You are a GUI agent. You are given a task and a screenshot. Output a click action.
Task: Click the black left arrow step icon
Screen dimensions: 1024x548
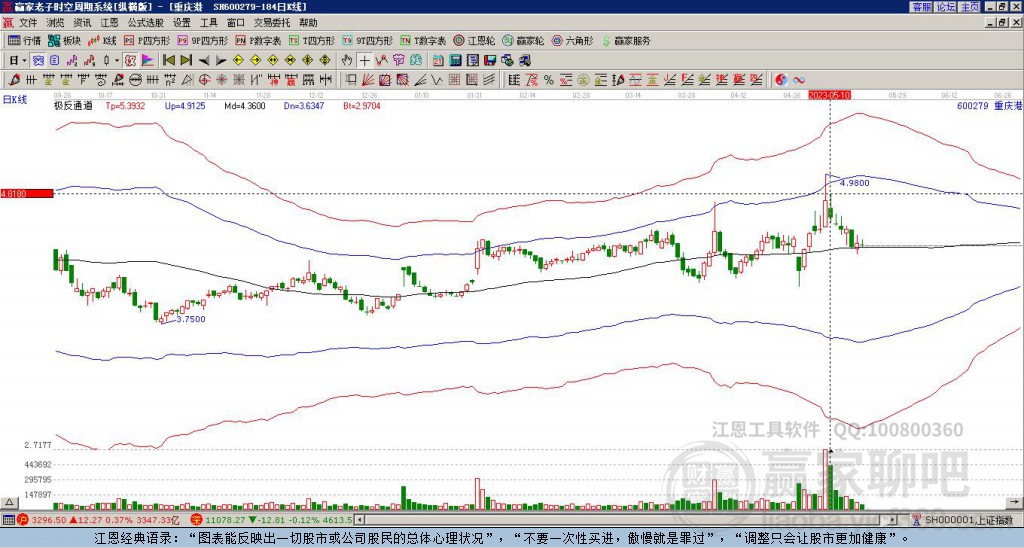point(204,61)
